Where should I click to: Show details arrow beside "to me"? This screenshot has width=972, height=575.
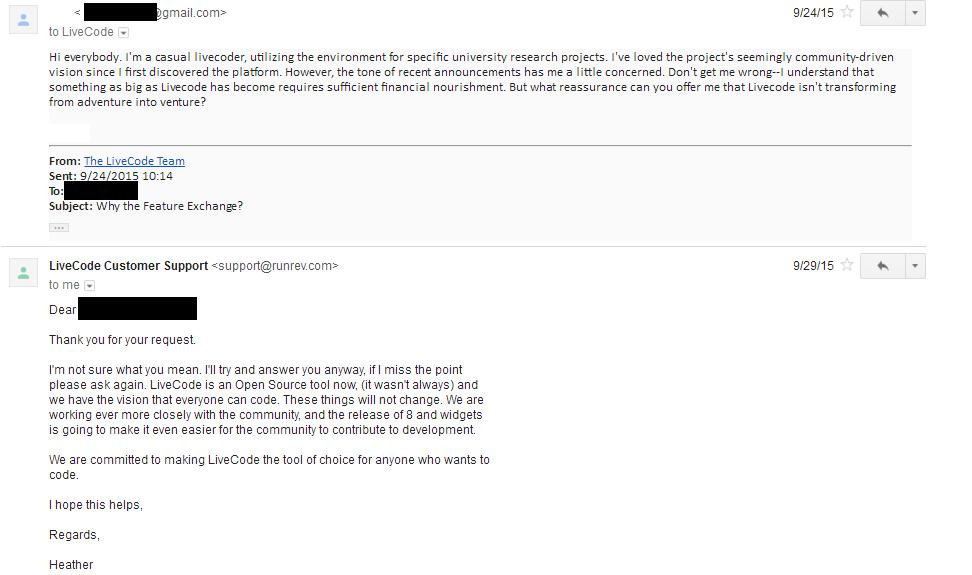click(89, 286)
